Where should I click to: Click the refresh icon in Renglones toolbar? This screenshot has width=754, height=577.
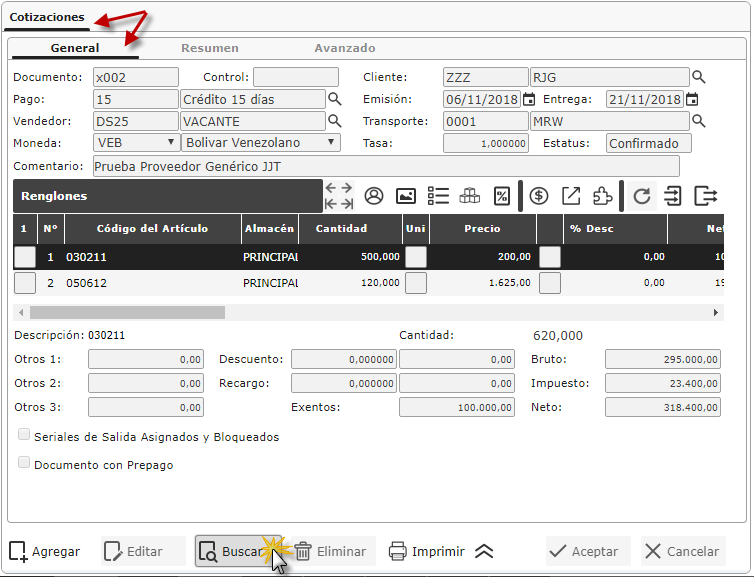[x=642, y=196]
